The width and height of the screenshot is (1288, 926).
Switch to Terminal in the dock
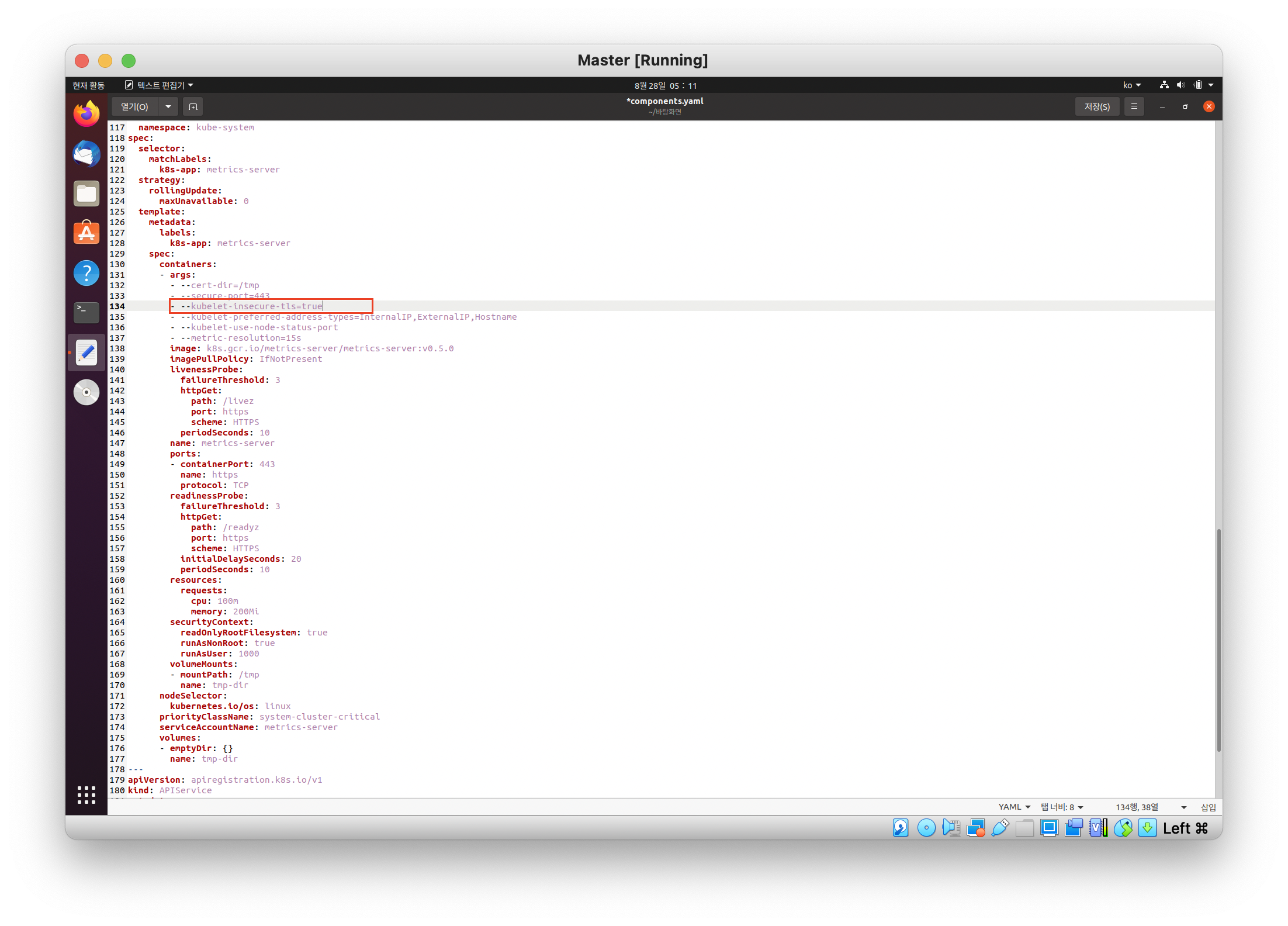[x=86, y=312]
